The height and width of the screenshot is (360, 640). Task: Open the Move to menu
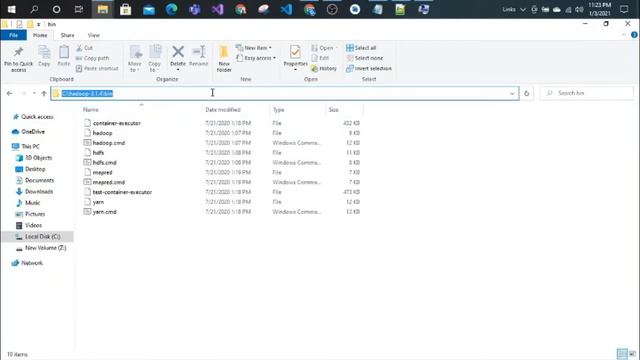[135, 59]
